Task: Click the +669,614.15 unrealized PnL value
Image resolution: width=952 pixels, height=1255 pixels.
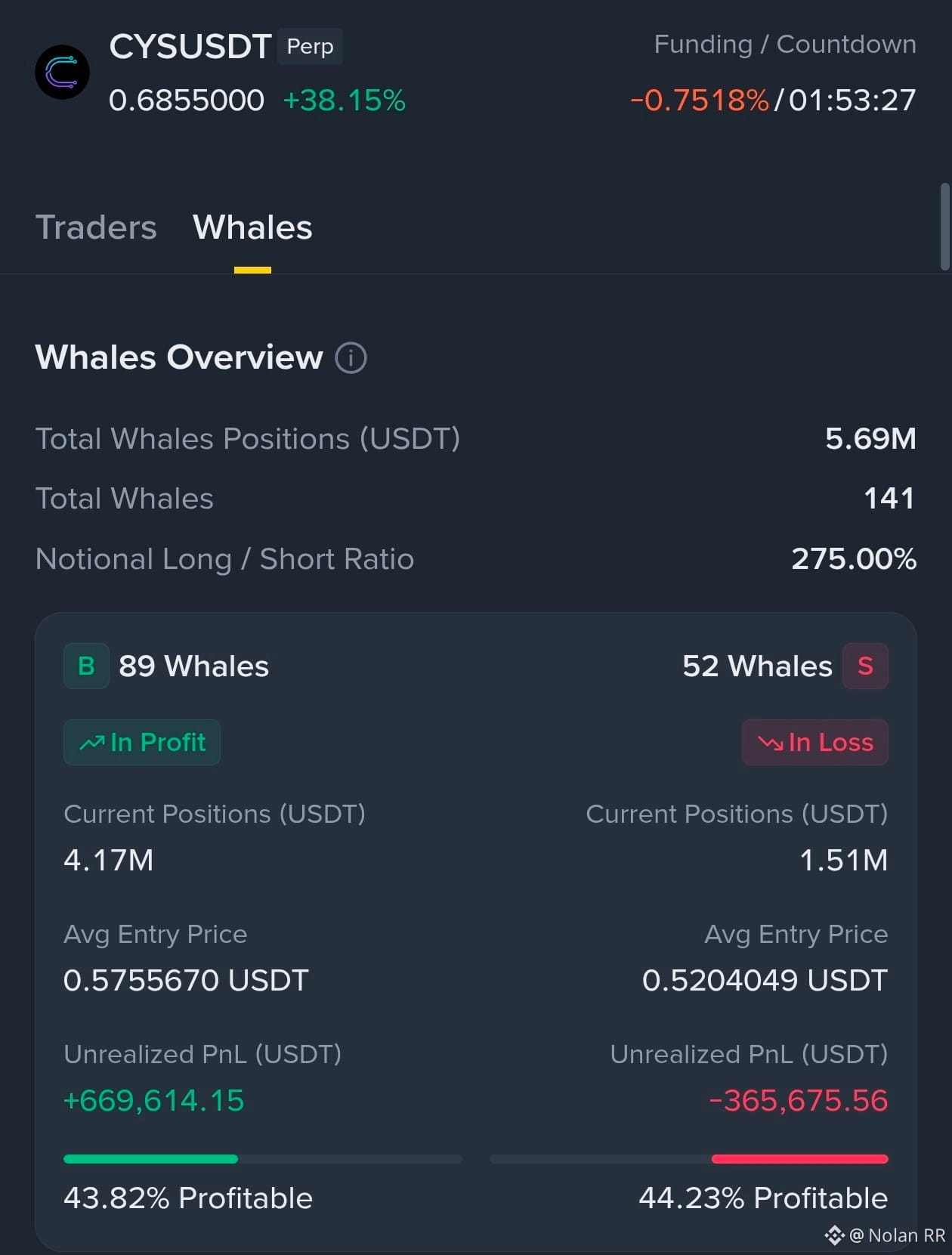Action: (x=154, y=1101)
